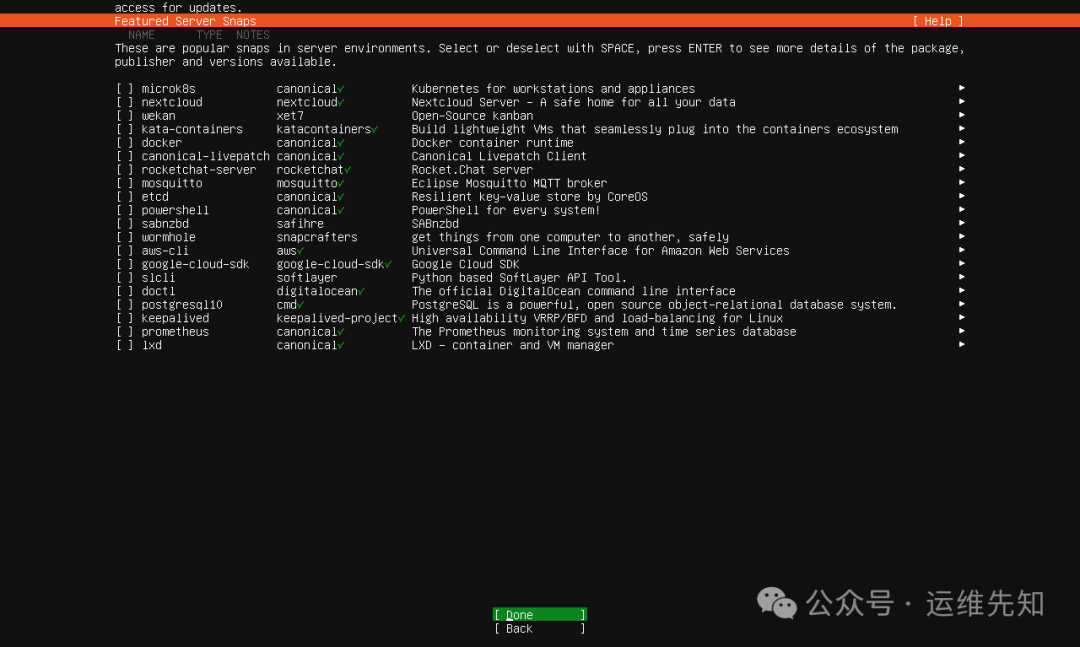Viewport: 1080px width, 647px height.
Task: Click publisher name xet7
Action: 290,116
